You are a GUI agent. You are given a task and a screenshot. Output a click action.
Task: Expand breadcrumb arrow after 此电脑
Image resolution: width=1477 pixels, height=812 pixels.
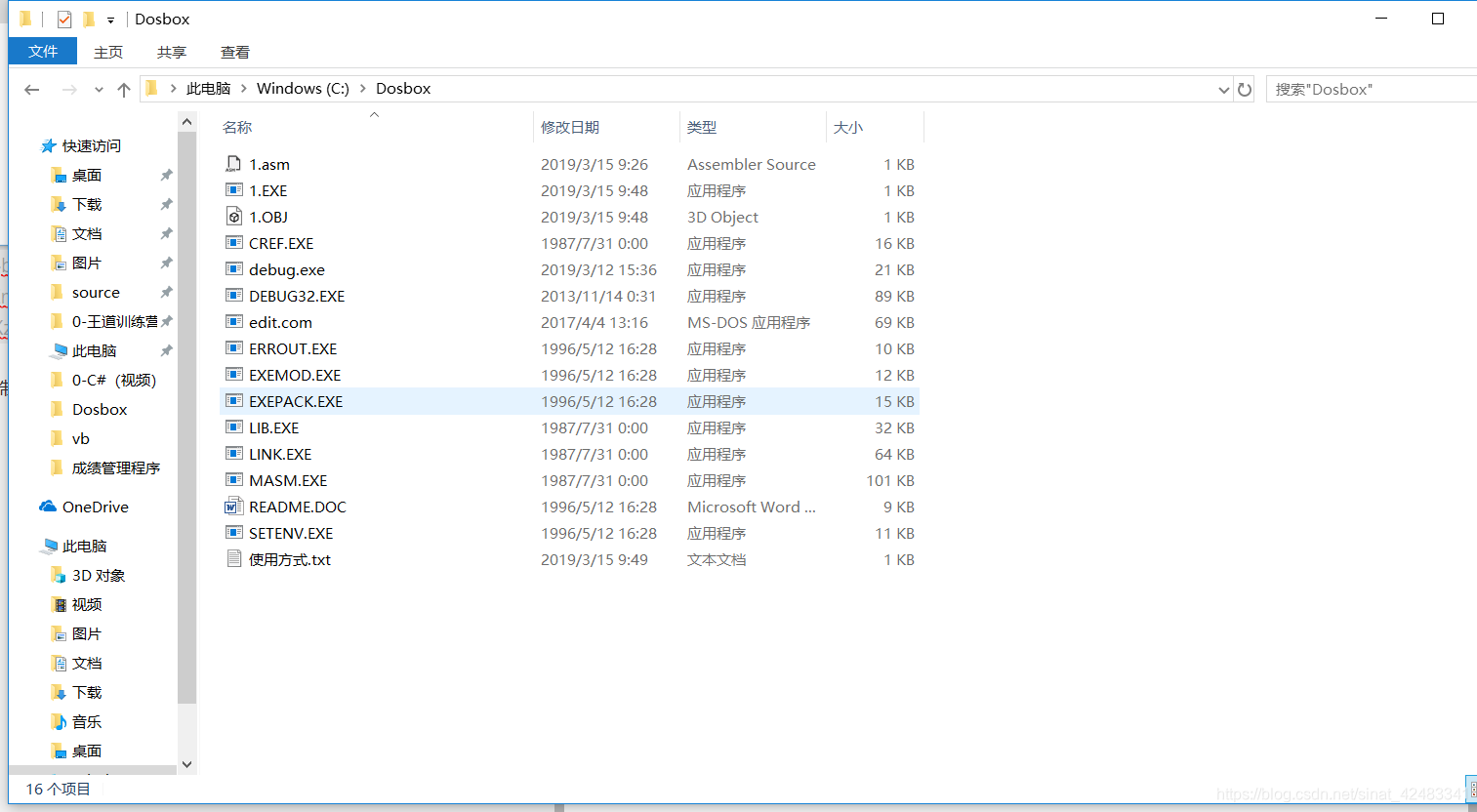click(x=244, y=88)
